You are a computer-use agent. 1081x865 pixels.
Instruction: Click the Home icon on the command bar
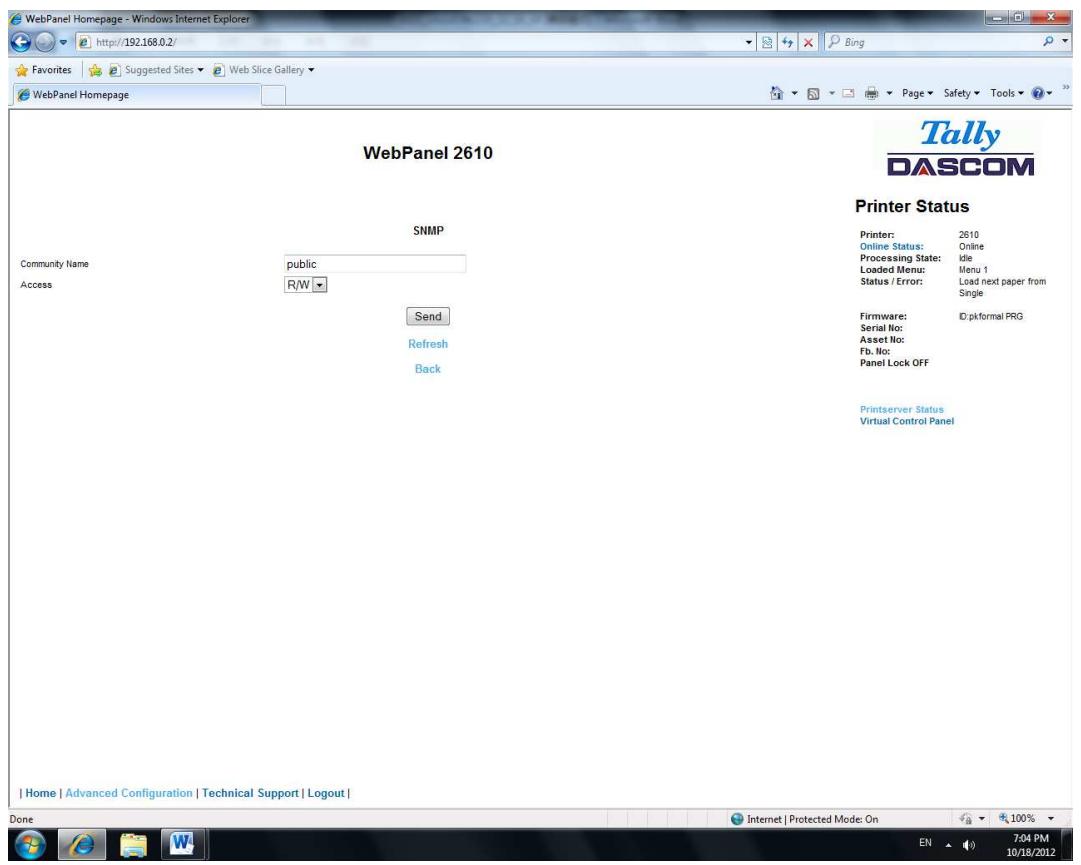(776, 92)
